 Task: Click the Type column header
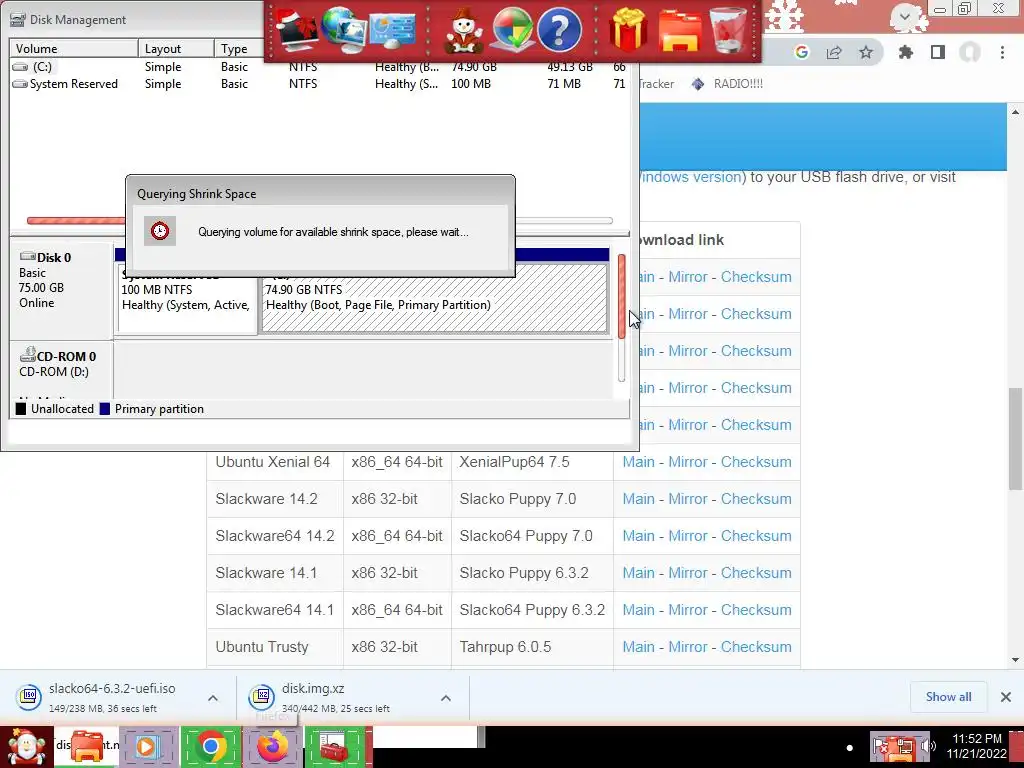click(239, 48)
